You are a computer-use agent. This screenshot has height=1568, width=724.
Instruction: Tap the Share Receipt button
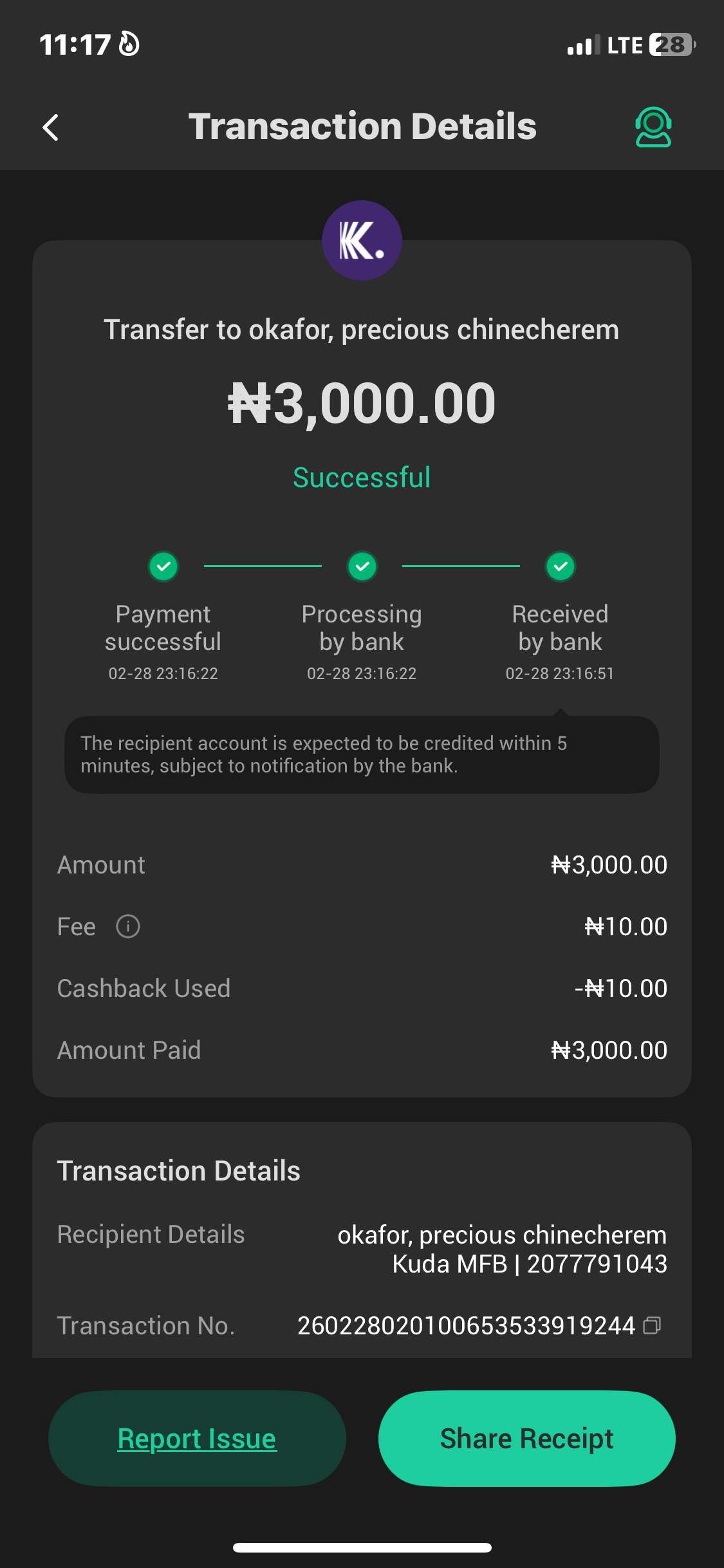[x=526, y=1439]
